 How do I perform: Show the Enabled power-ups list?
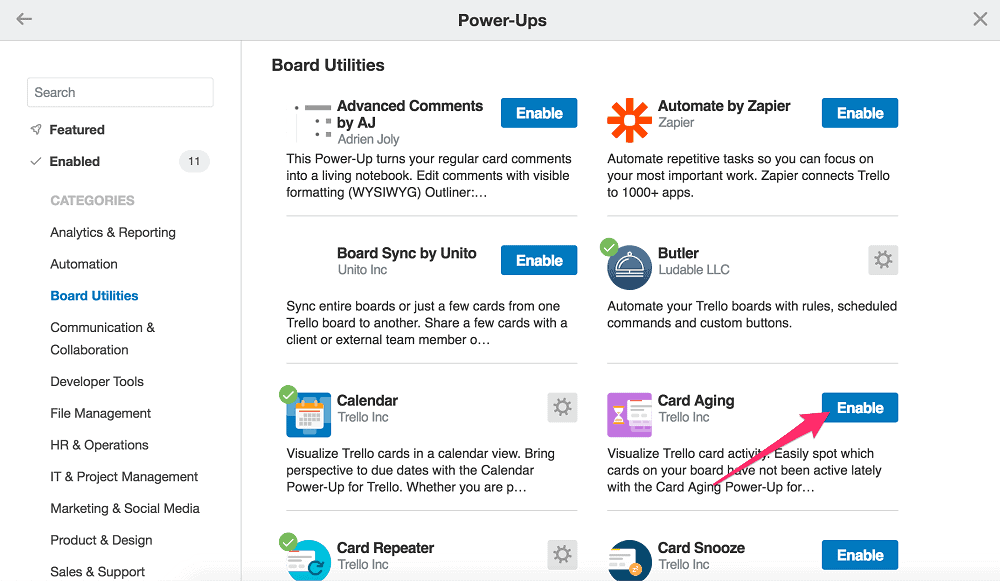coord(75,161)
